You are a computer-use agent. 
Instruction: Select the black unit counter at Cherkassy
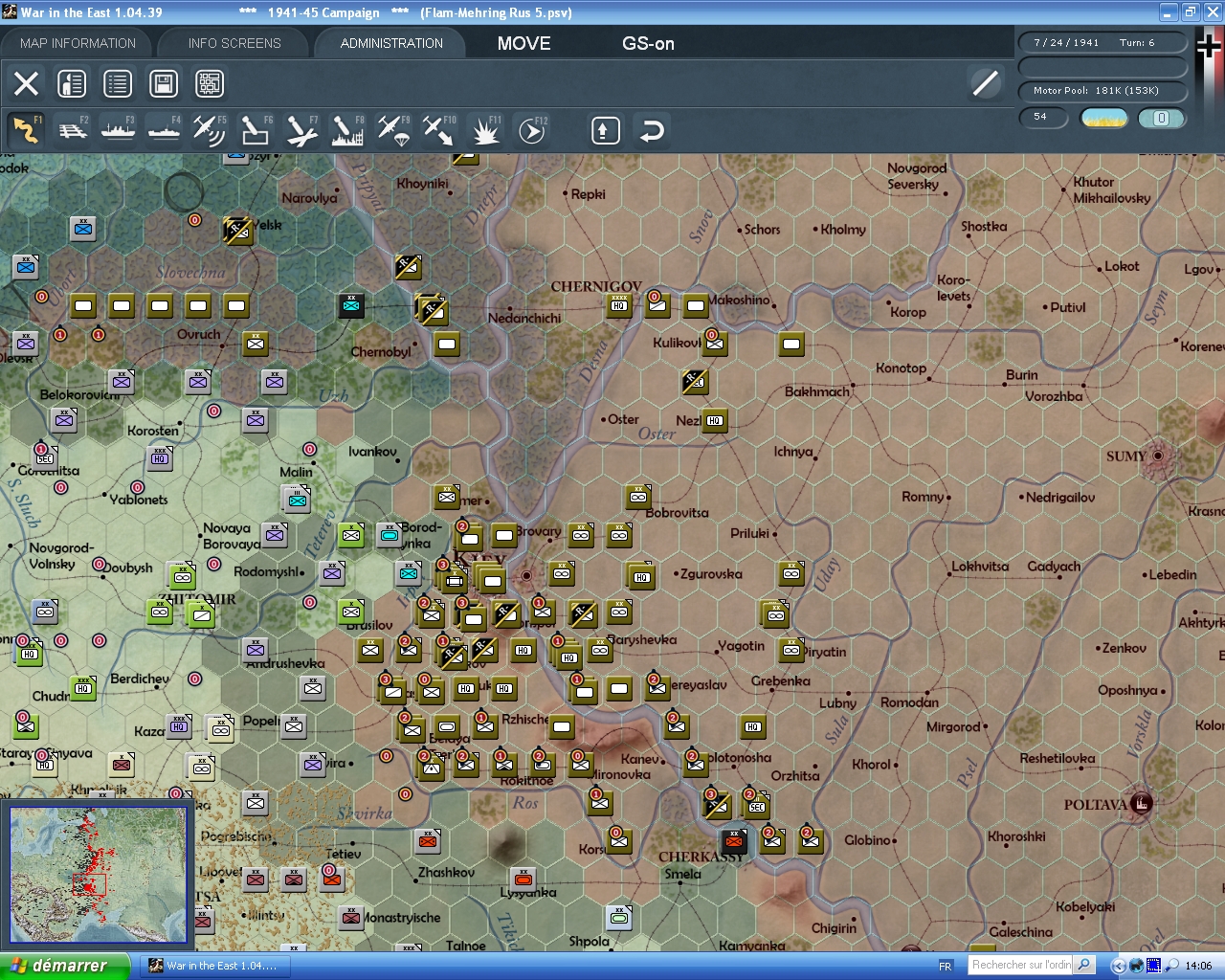734,841
